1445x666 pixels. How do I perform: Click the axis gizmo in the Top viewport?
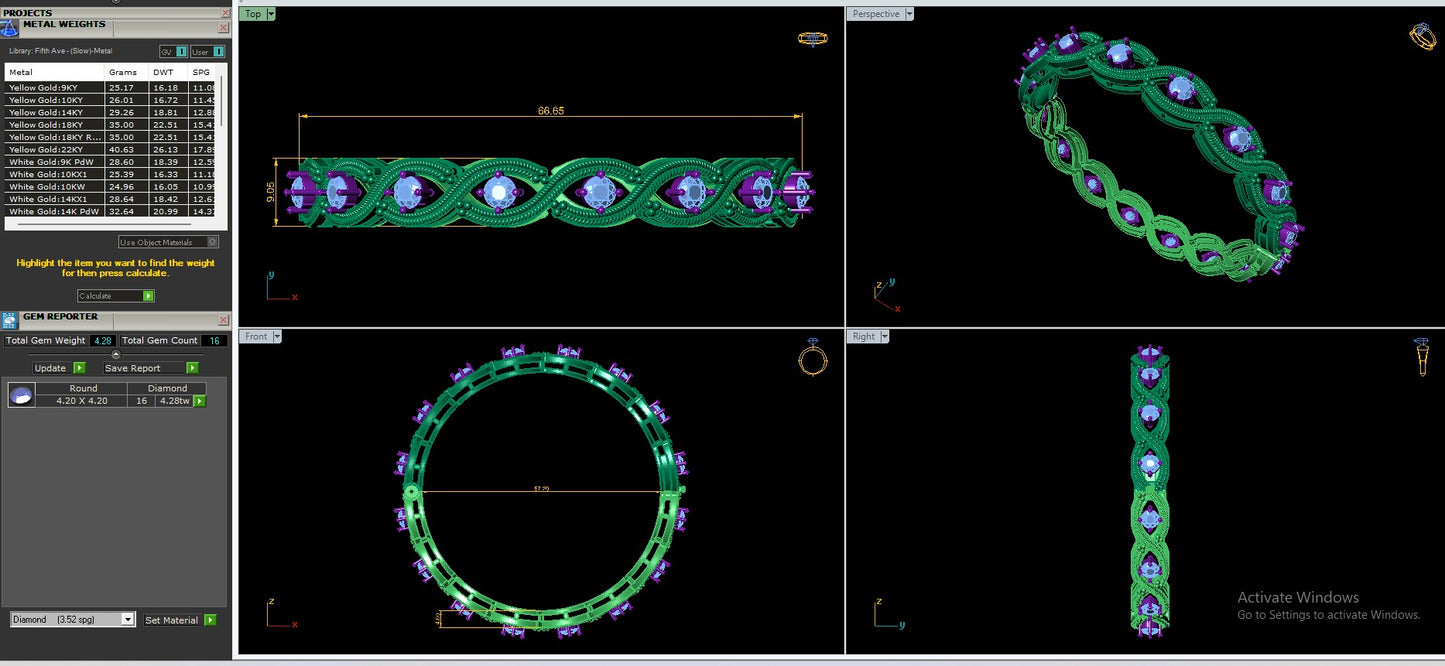[280, 286]
